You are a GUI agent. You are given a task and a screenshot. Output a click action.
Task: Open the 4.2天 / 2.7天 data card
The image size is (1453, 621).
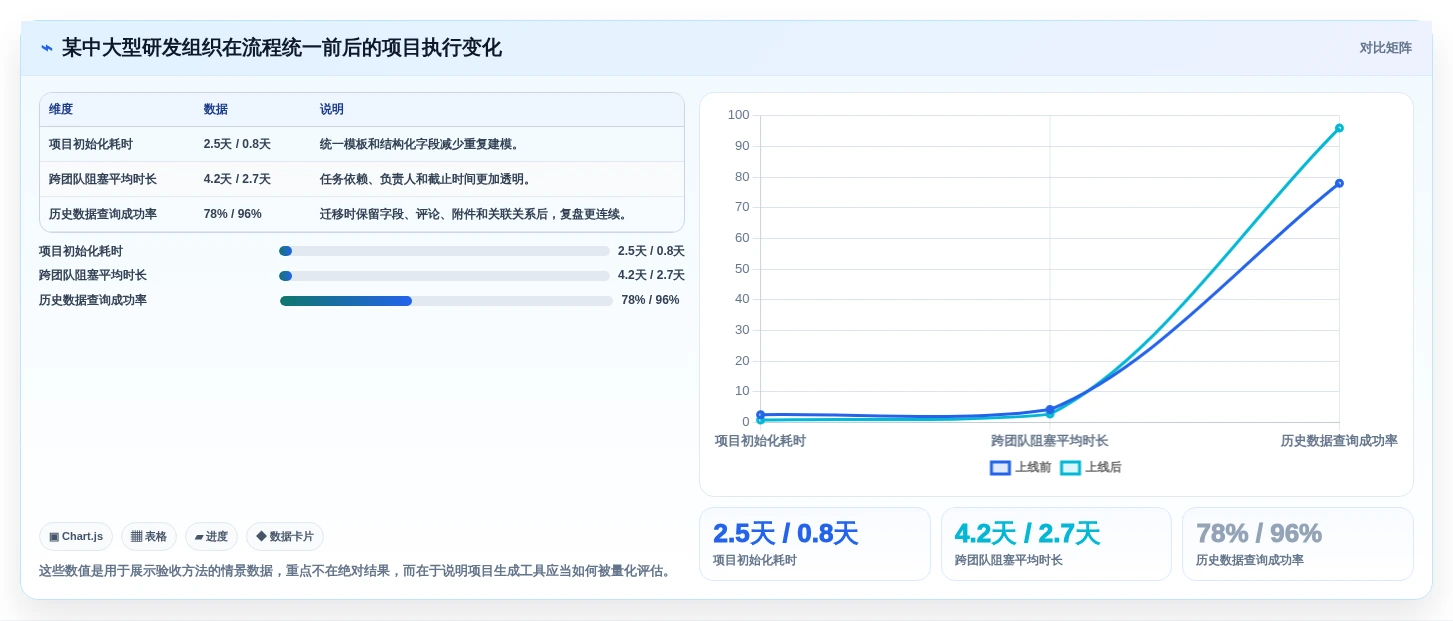tap(1056, 544)
